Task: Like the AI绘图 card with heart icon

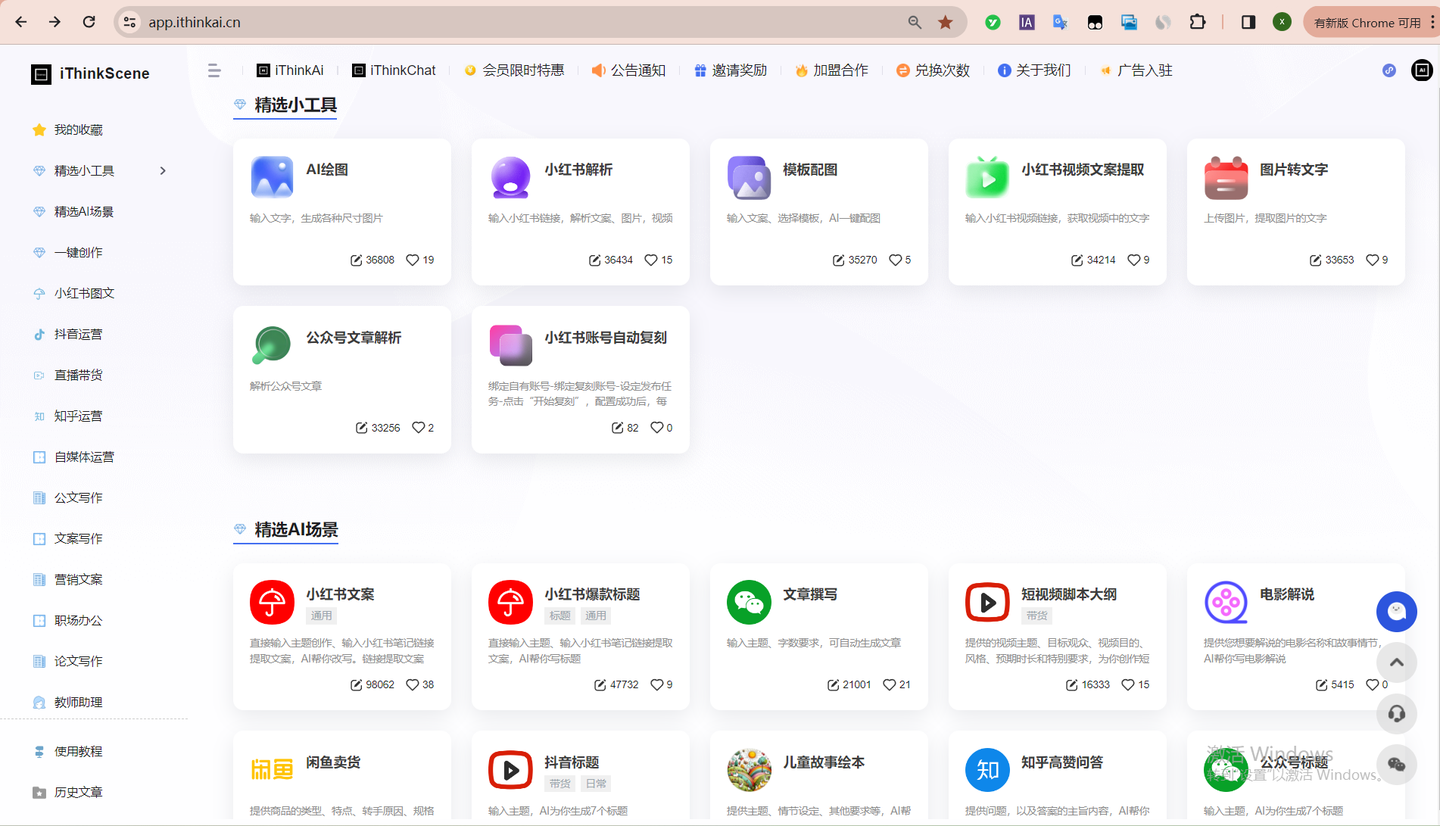Action: pos(412,260)
